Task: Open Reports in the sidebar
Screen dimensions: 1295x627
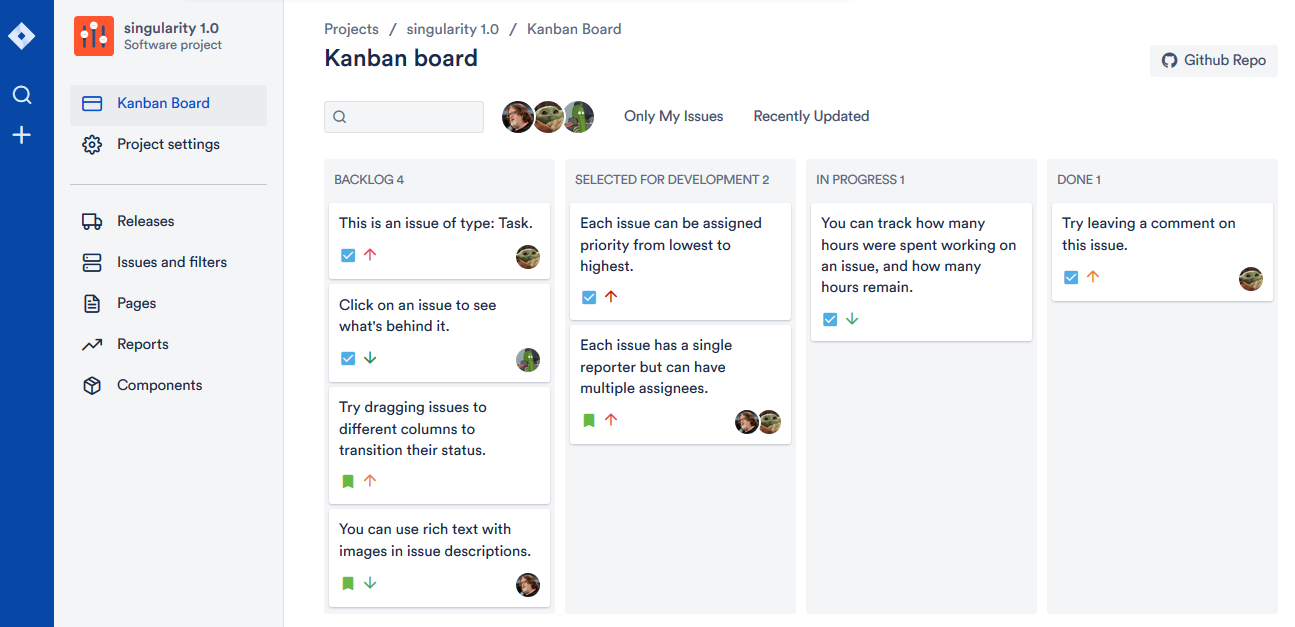Action: coord(142,344)
